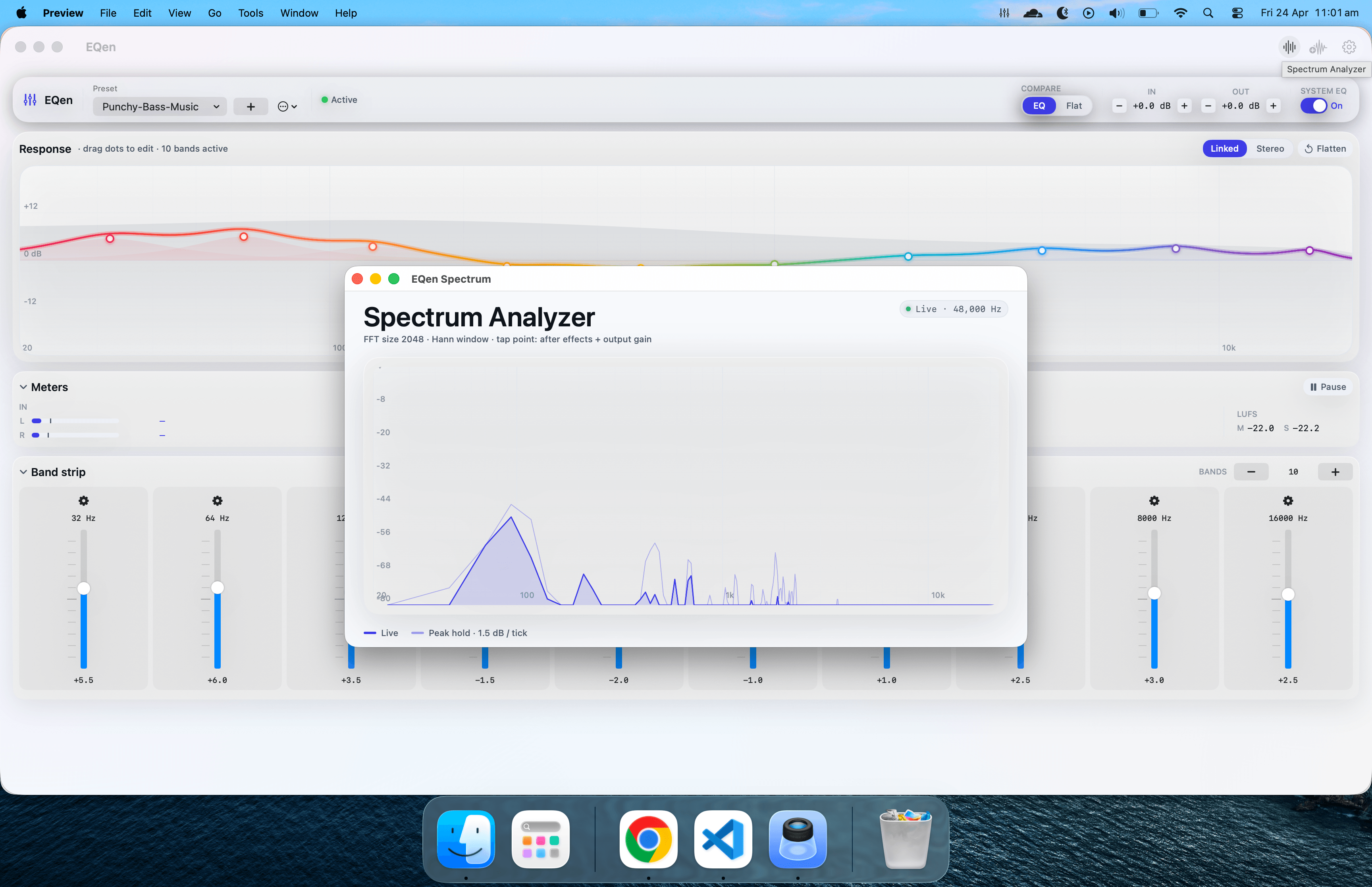Click the 32 Hz band slider knob

pos(83,588)
